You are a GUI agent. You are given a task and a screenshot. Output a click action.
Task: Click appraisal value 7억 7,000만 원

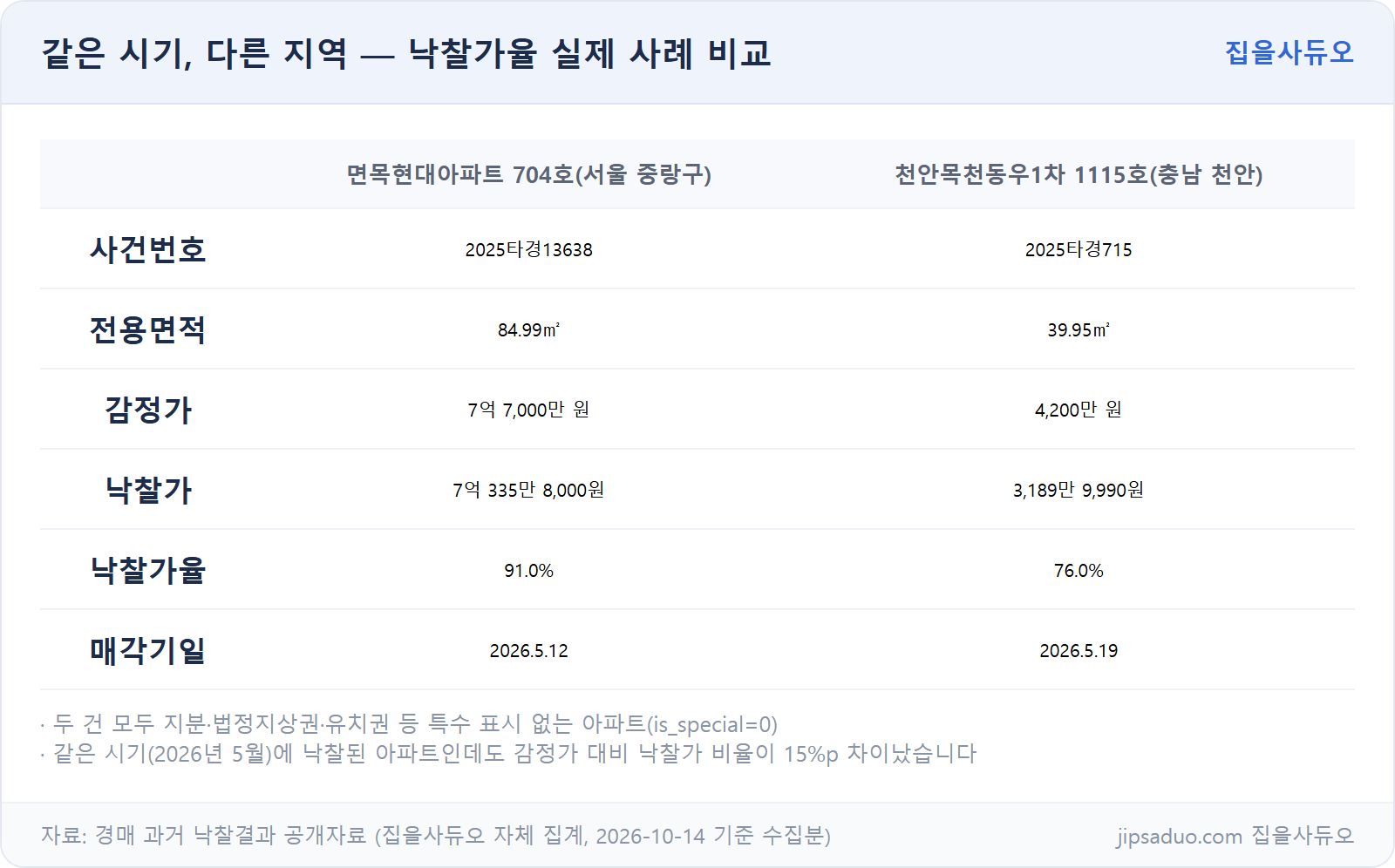529,410
